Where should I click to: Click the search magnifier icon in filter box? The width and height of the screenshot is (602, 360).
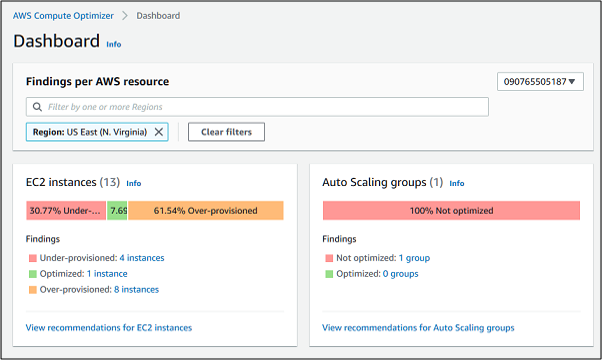pyautogui.click(x=37, y=107)
